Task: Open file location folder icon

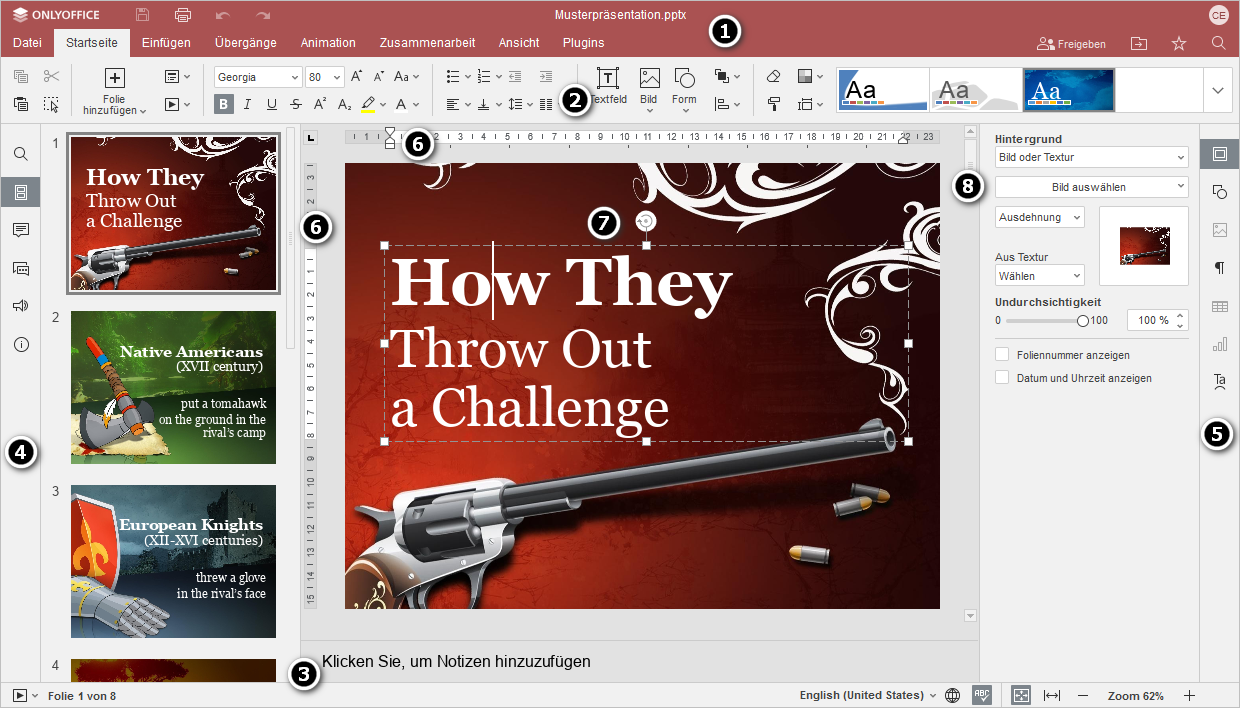Action: tap(1139, 43)
